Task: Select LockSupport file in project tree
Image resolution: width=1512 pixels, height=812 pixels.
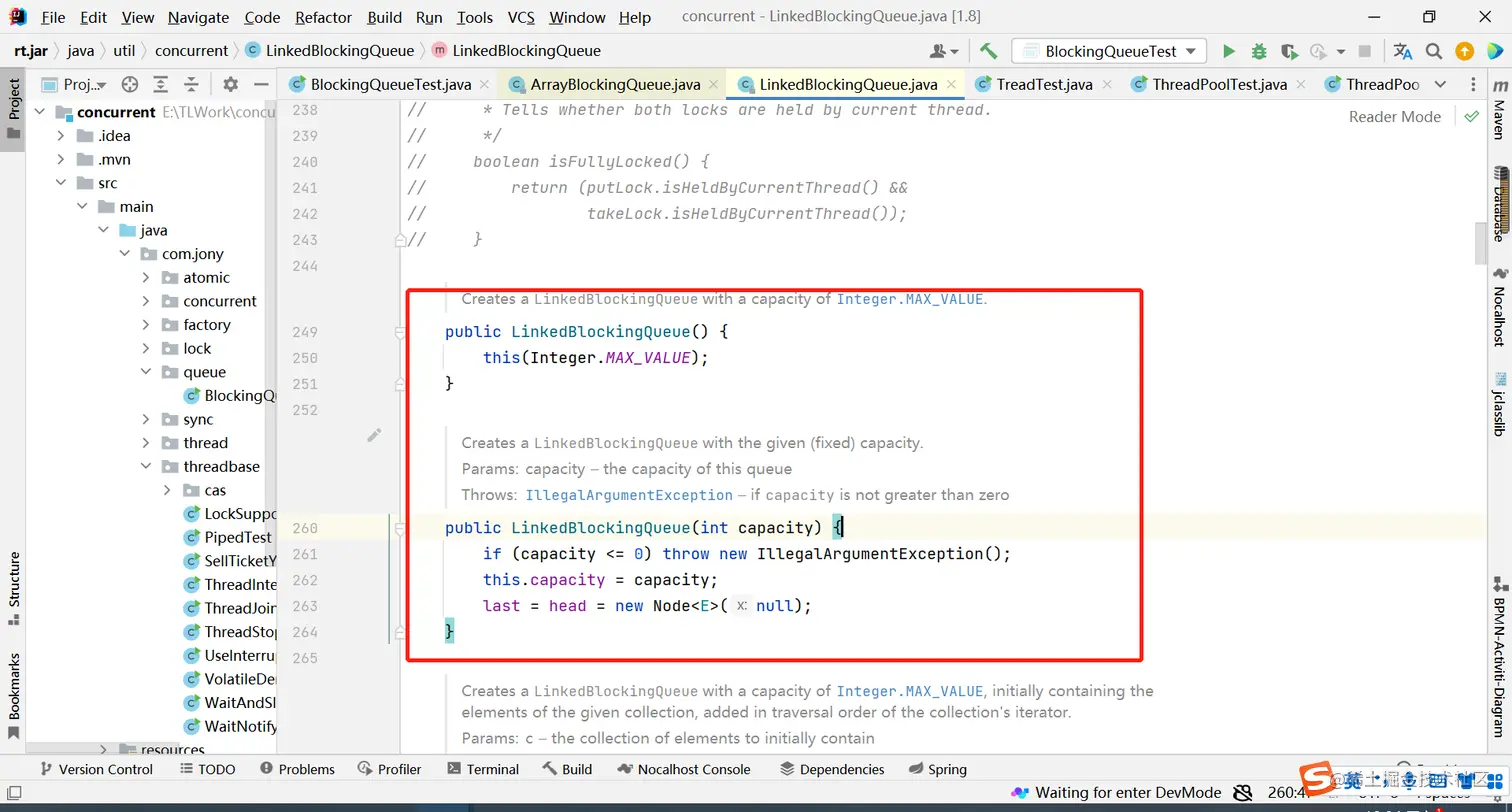Action: point(228,514)
